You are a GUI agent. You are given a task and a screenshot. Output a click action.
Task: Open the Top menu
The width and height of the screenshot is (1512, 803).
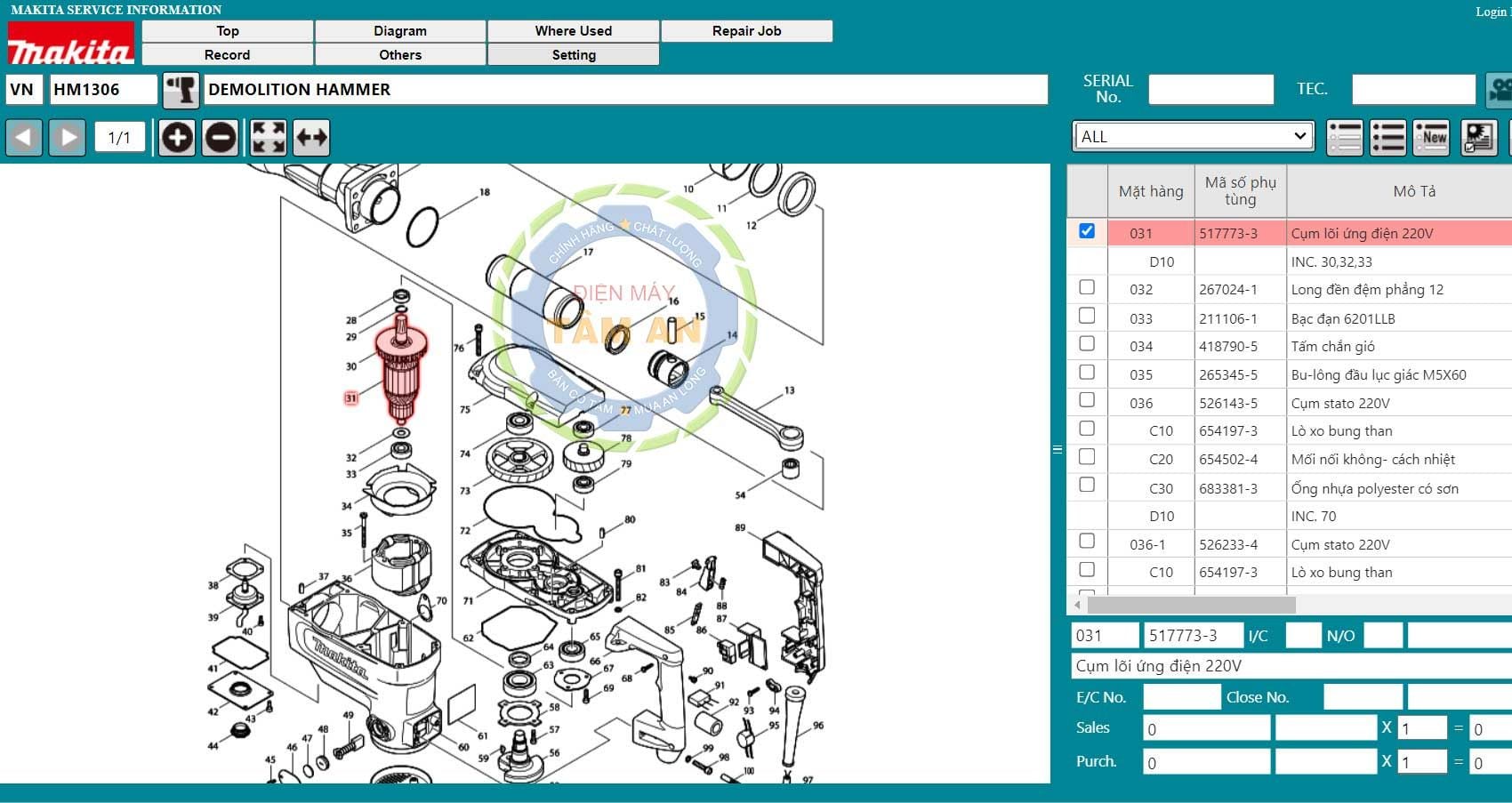[x=228, y=31]
